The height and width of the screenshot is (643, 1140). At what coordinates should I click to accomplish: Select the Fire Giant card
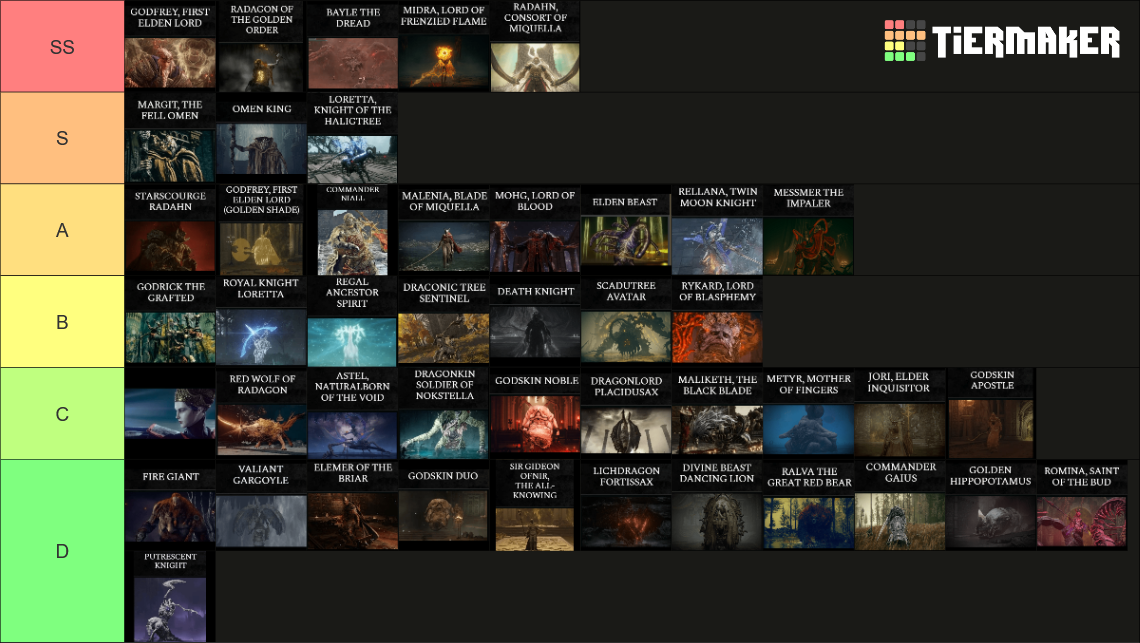170,505
